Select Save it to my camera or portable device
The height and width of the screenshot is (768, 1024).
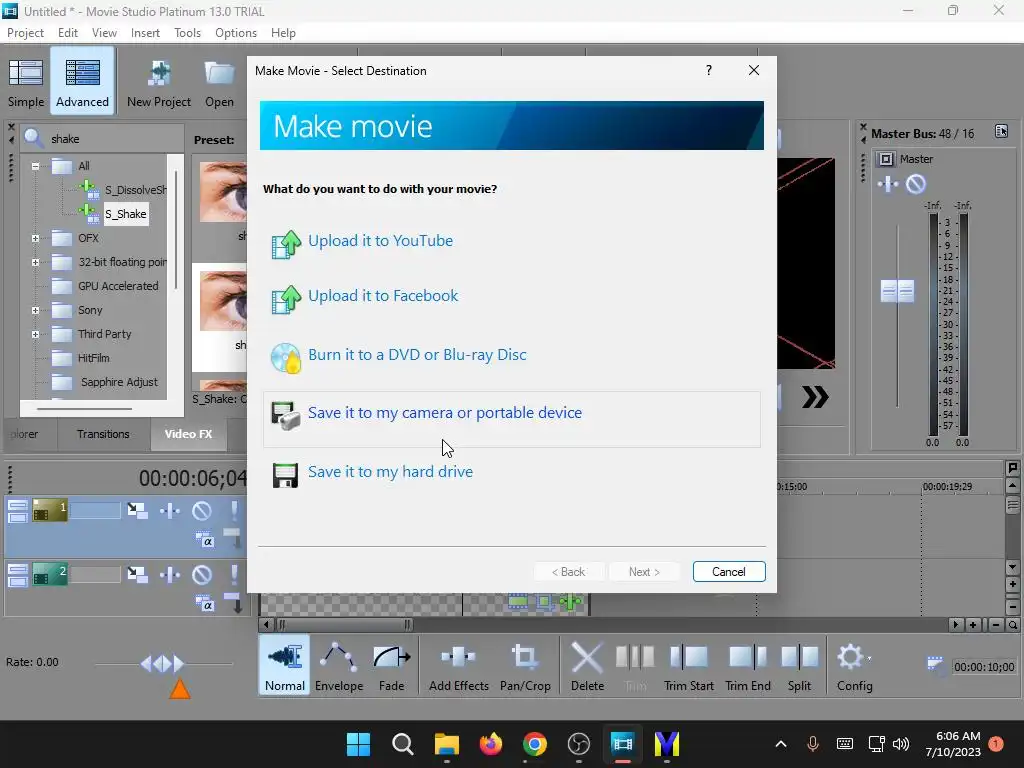(512, 419)
